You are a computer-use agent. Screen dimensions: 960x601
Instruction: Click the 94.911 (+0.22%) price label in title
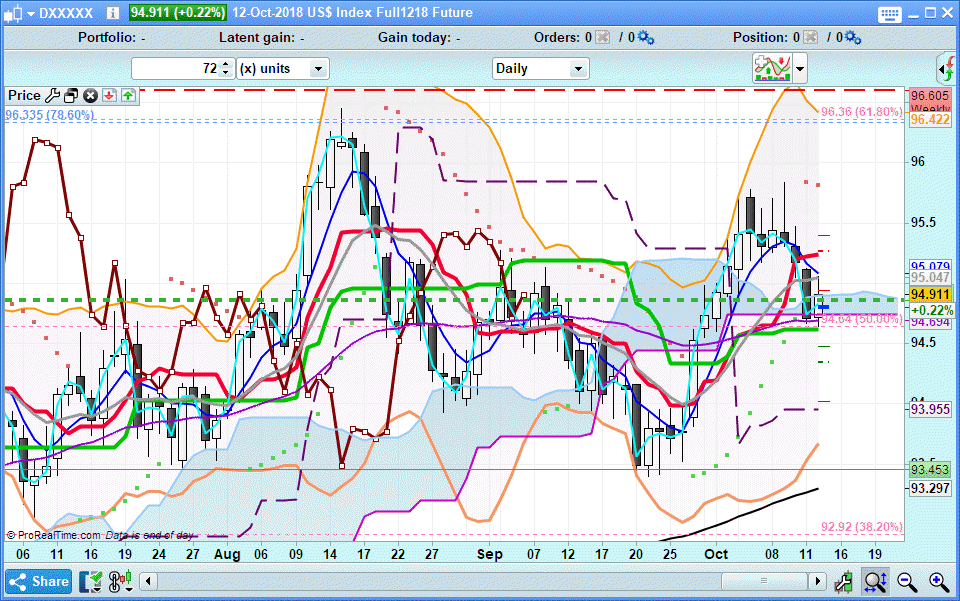(x=178, y=12)
